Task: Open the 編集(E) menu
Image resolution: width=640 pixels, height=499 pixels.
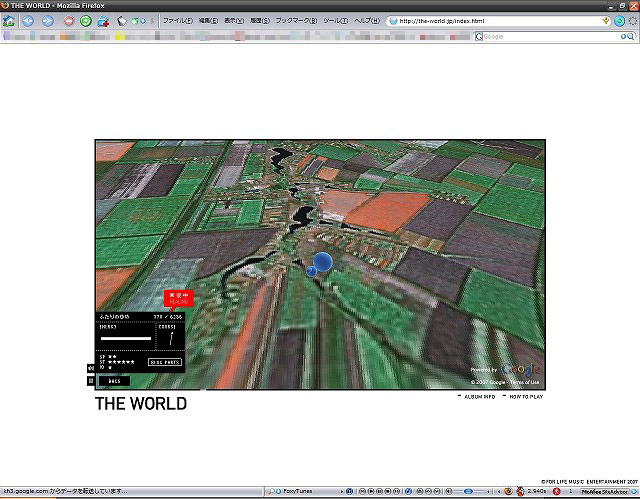Action: [x=208, y=20]
